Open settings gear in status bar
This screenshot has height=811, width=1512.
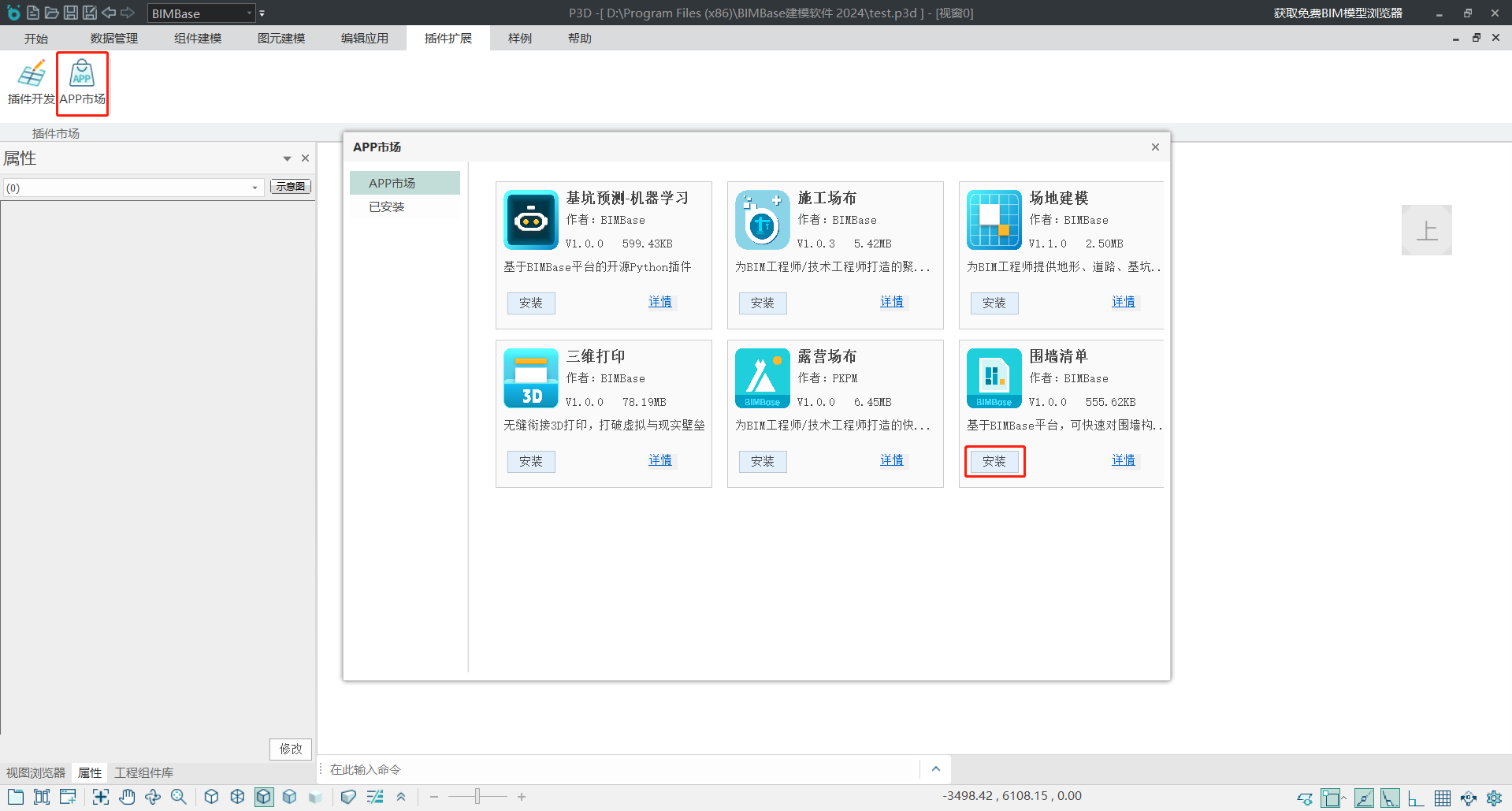tap(1494, 798)
